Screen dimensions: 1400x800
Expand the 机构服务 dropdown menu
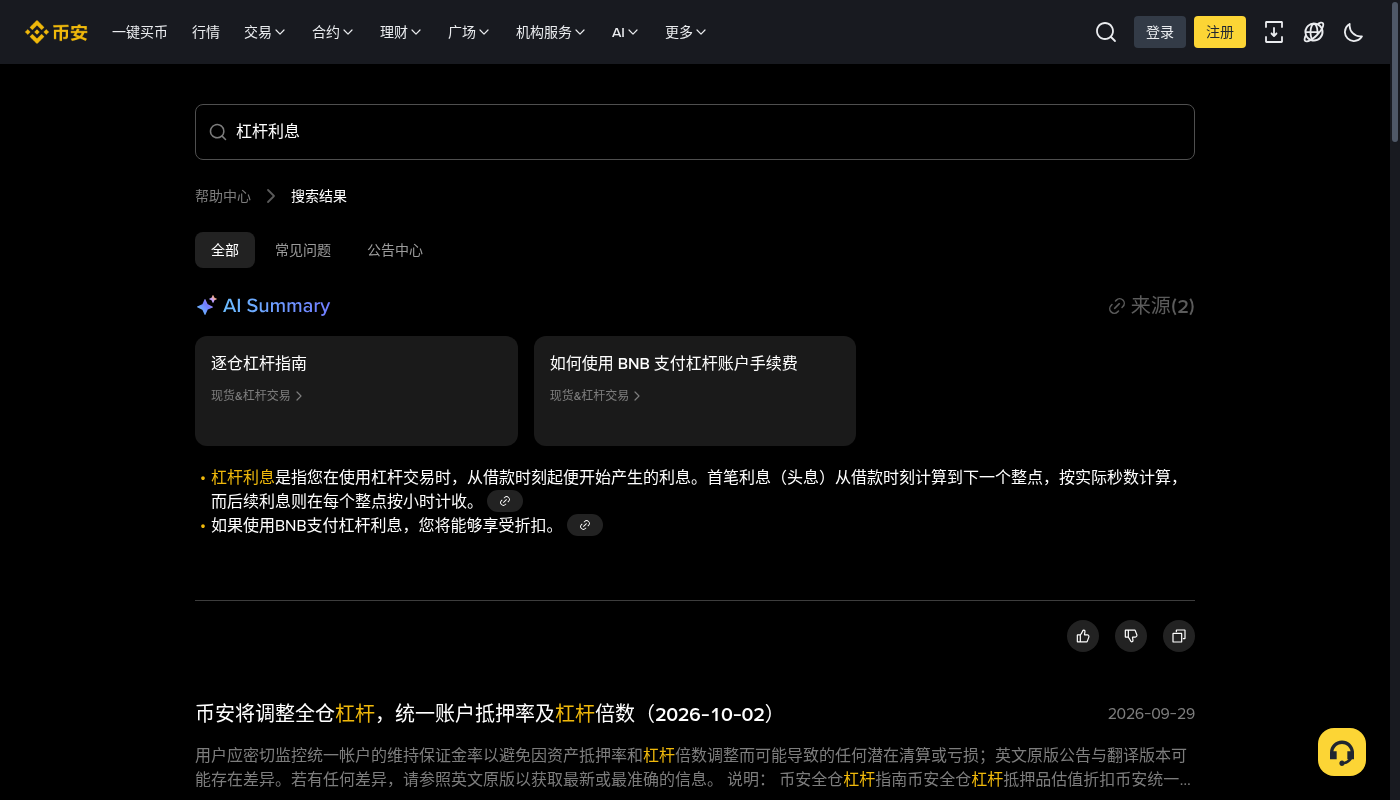(x=551, y=32)
